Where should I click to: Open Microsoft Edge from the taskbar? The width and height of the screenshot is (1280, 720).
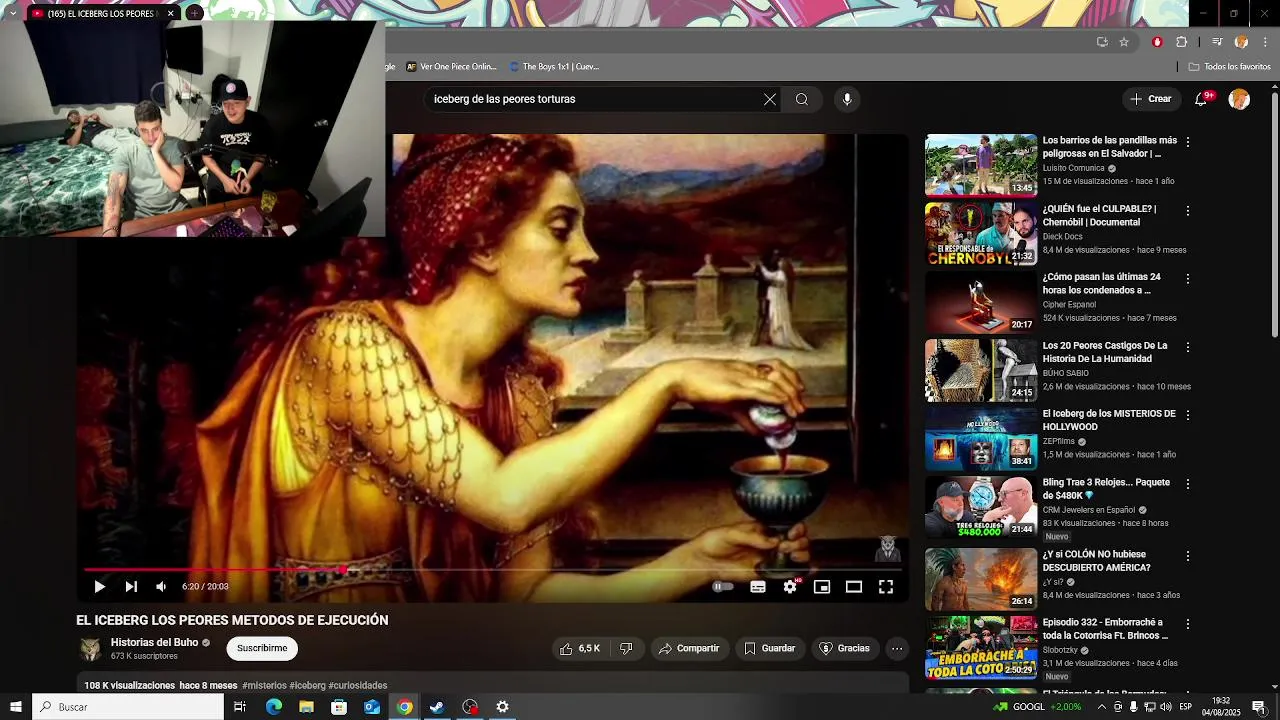pos(274,707)
